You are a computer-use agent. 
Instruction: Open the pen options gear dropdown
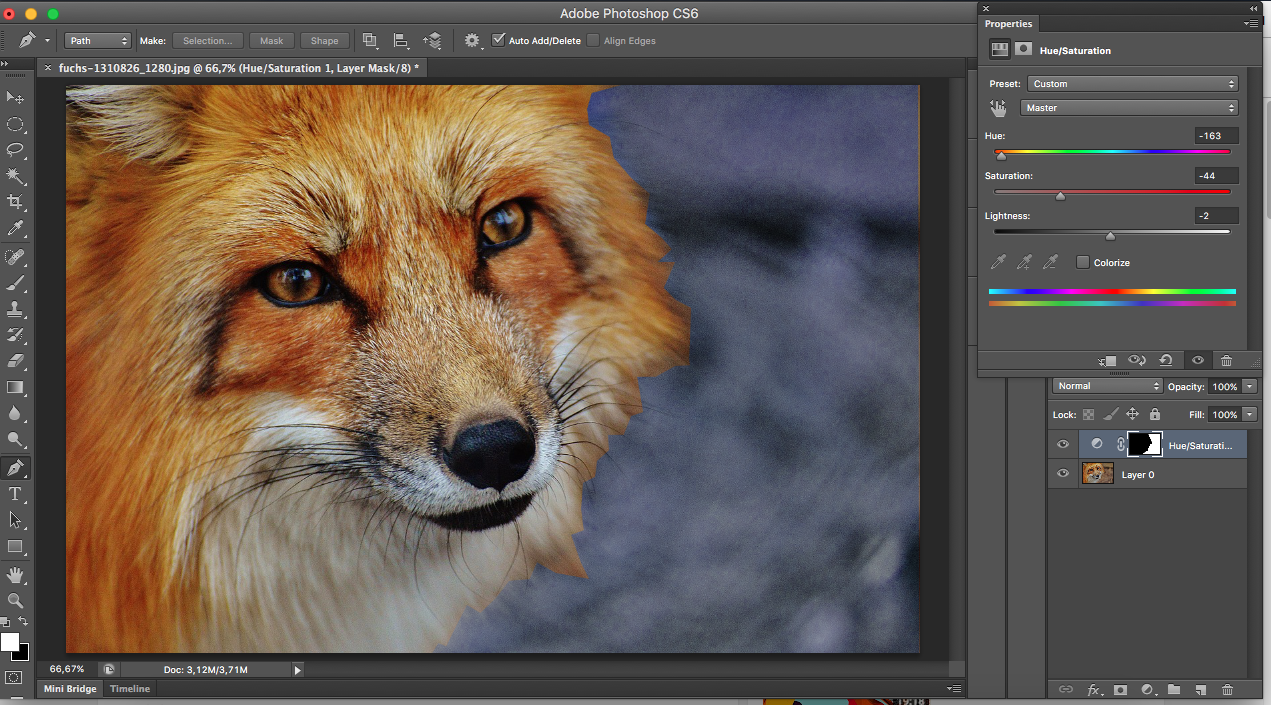pyautogui.click(x=473, y=41)
